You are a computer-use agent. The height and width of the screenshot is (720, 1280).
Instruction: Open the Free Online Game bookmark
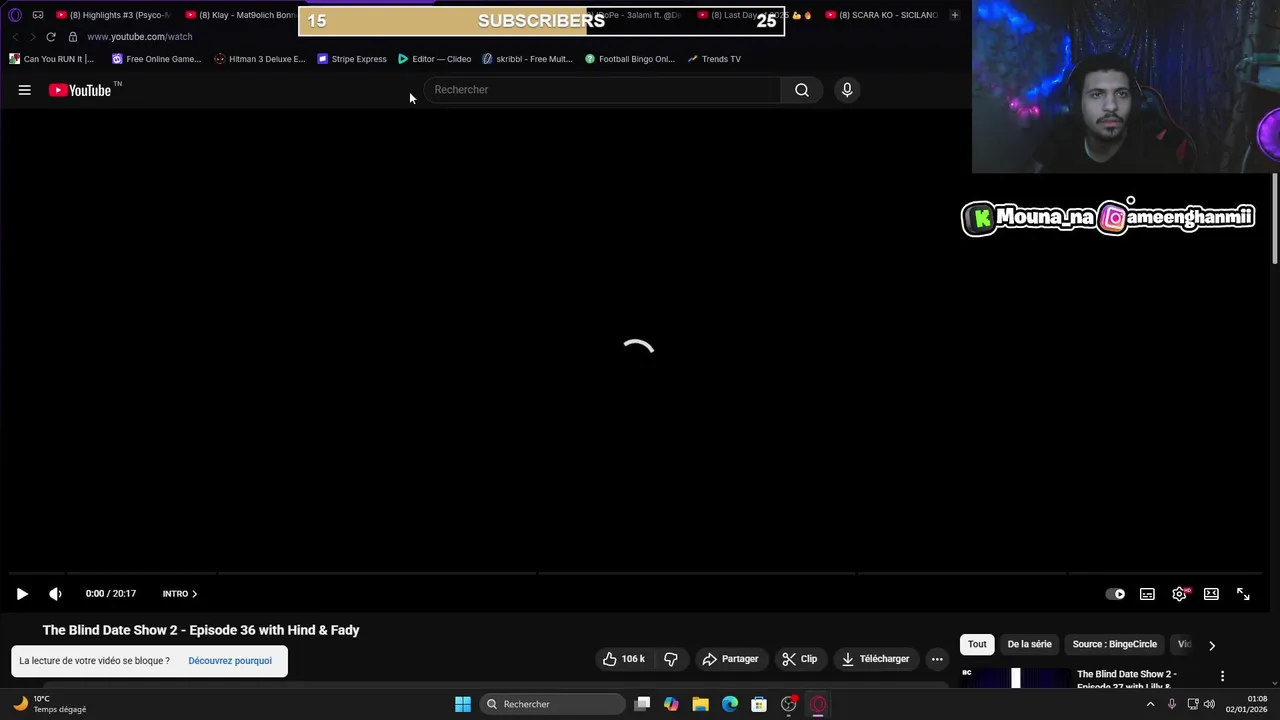coord(156,59)
